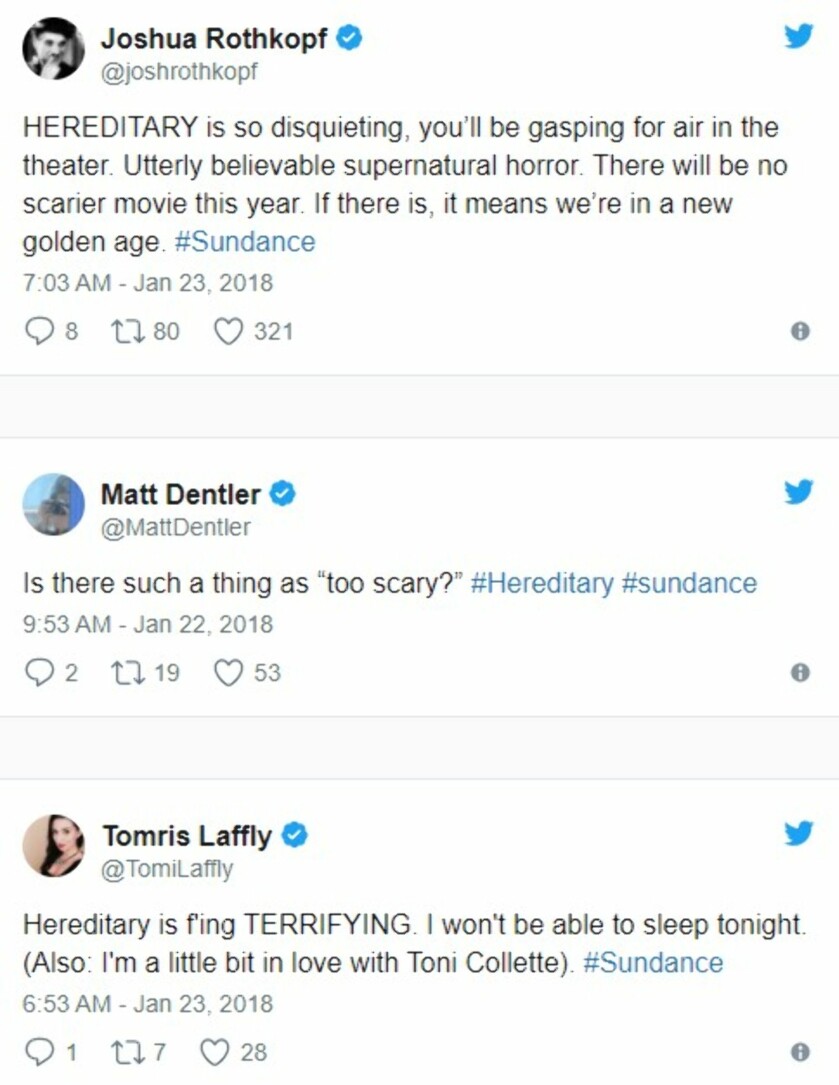Open the #Sundance hashtag in Joshua Rothkopf's tweet
This screenshot has height=1085, width=839.
point(245,242)
